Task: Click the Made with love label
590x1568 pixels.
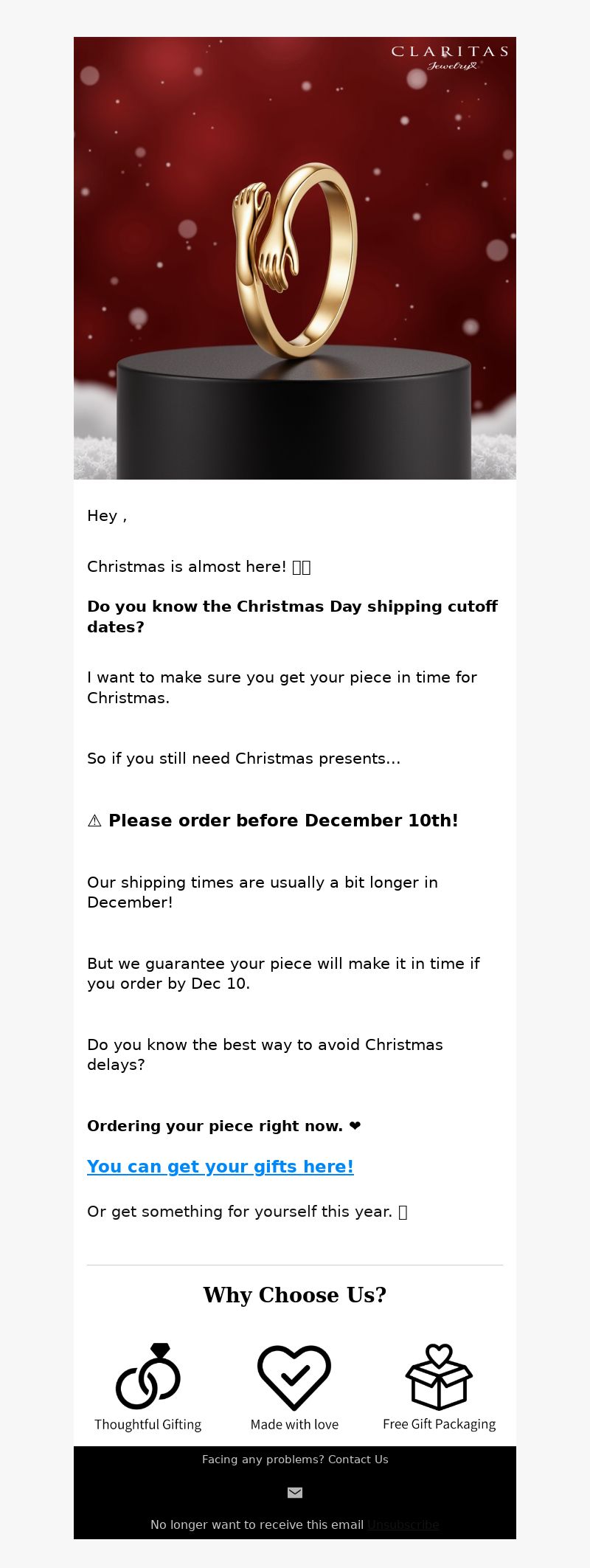Action: point(294,1425)
